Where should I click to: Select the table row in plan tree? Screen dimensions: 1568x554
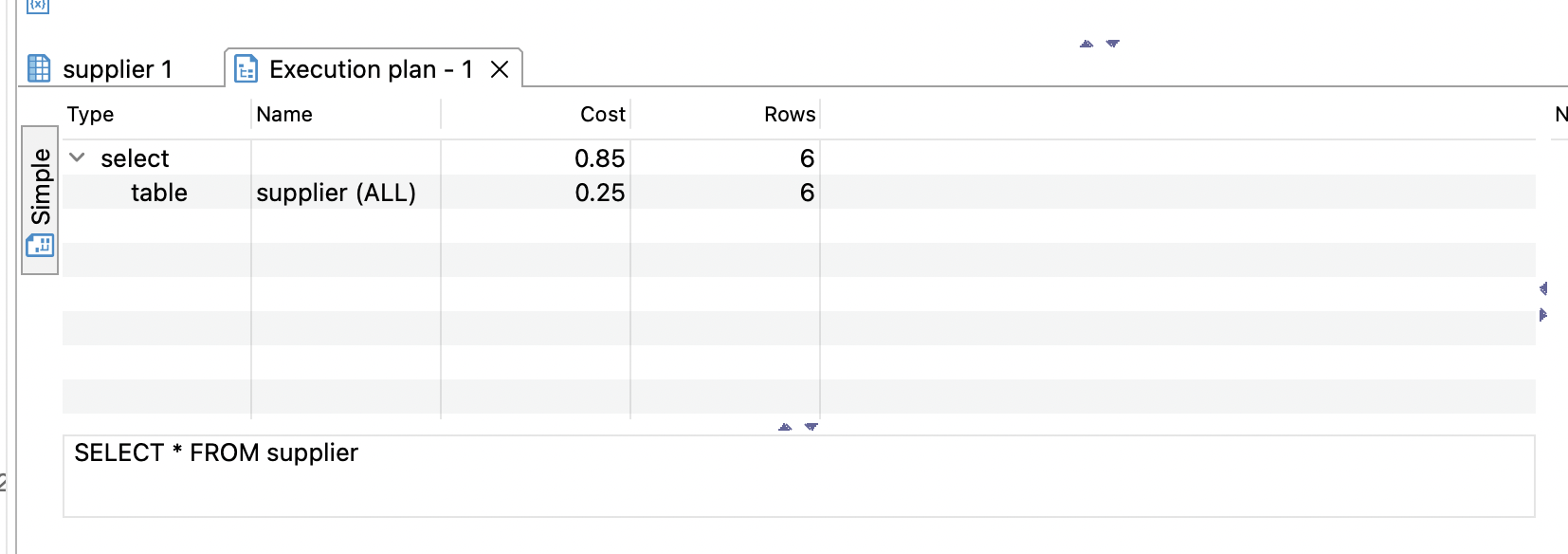(x=158, y=193)
